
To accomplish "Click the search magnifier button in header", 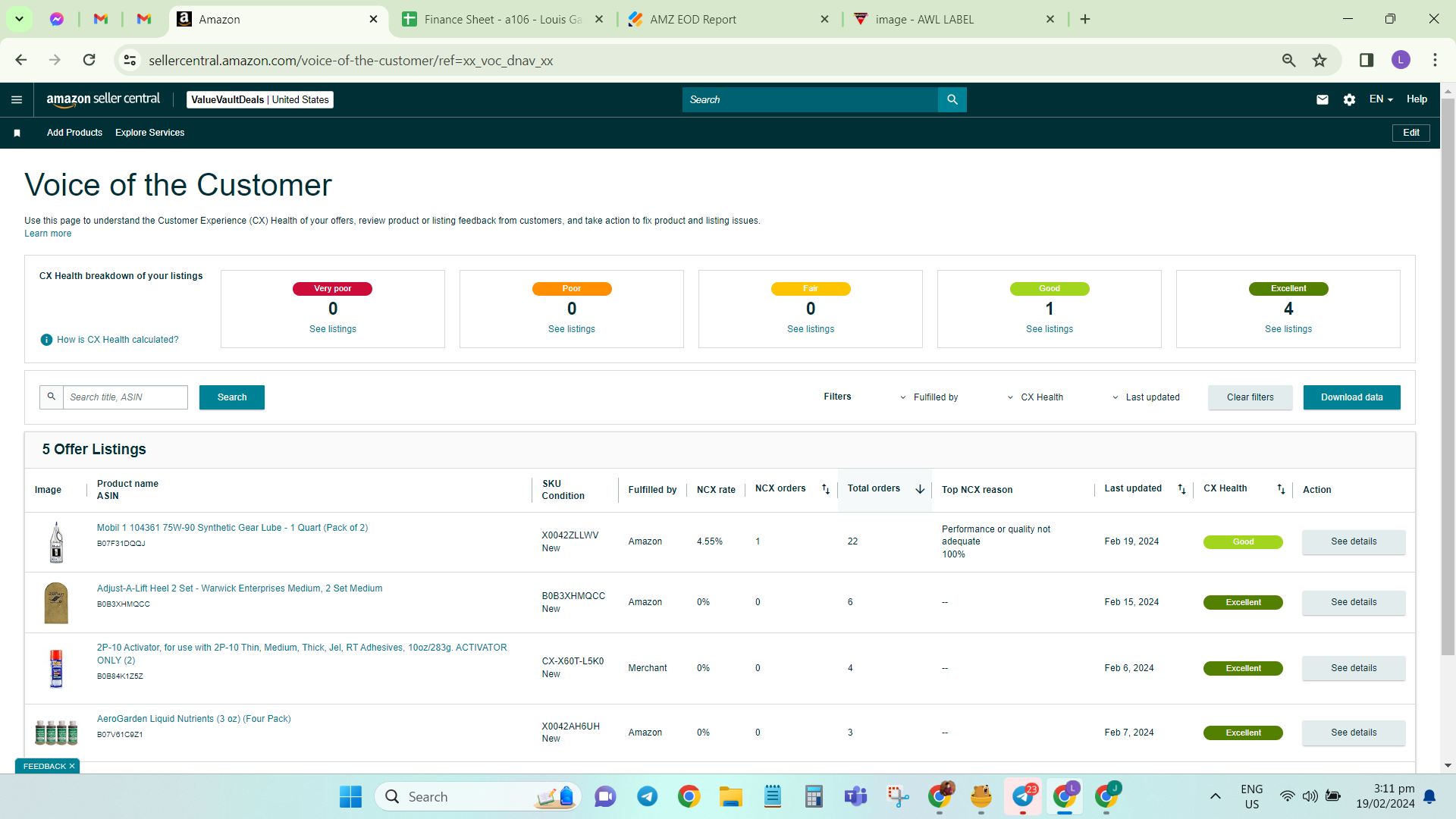I will [952, 99].
